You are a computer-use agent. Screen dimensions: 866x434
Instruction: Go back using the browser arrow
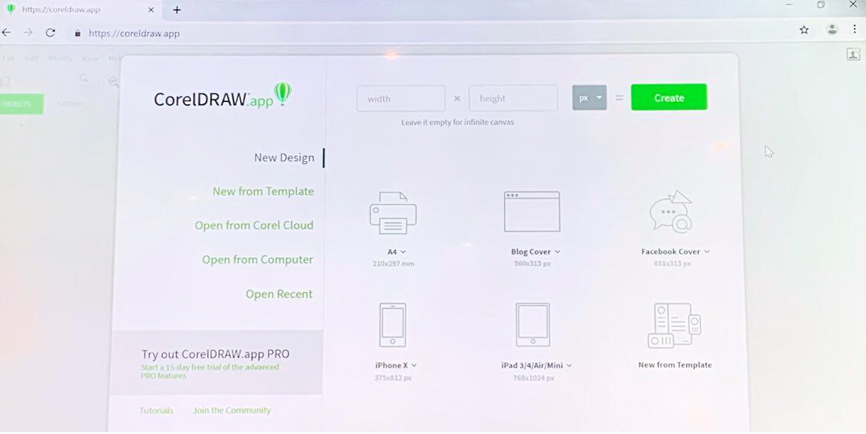tap(7, 33)
